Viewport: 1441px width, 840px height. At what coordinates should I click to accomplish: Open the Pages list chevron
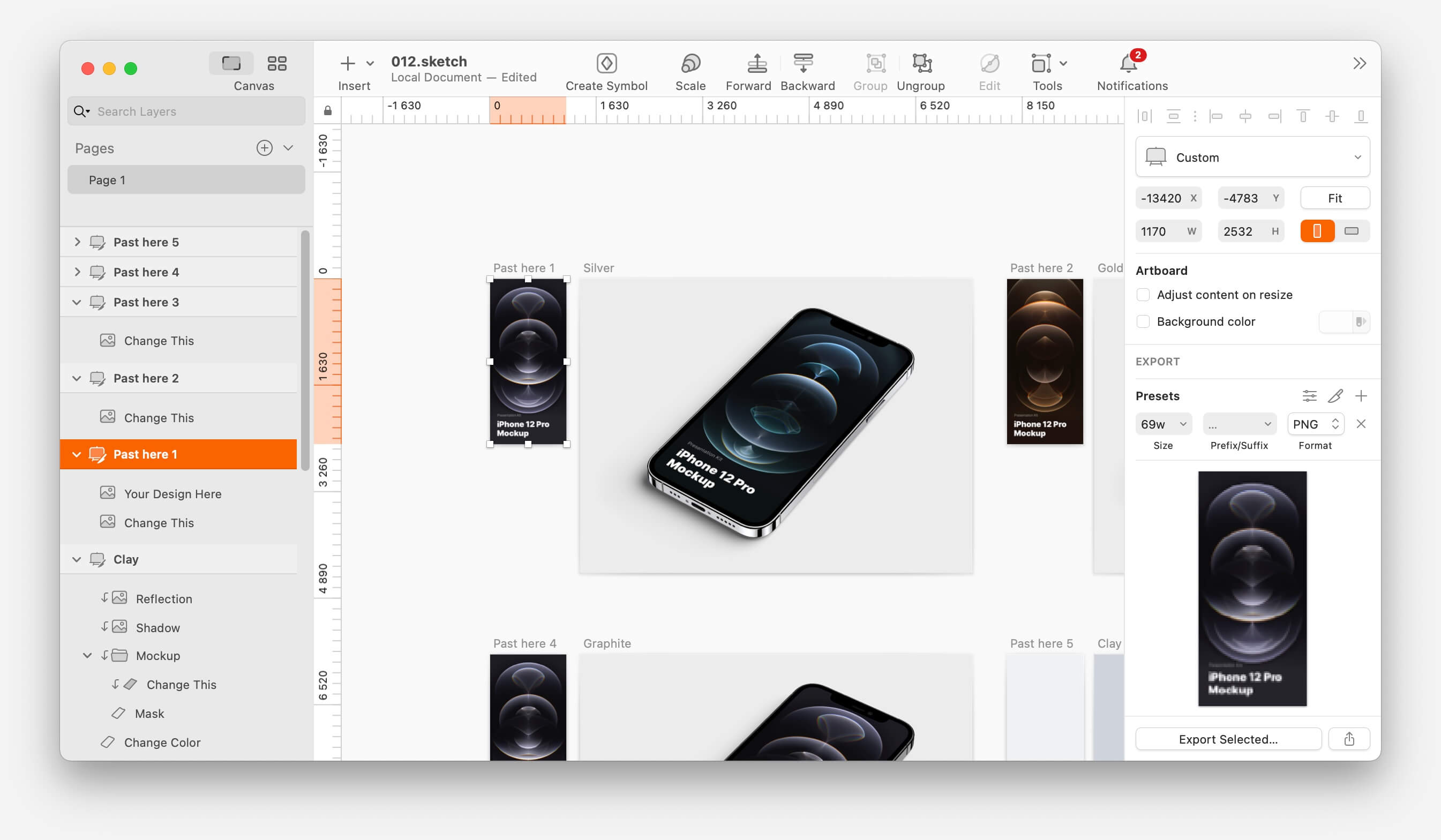[x=288, y=148]
